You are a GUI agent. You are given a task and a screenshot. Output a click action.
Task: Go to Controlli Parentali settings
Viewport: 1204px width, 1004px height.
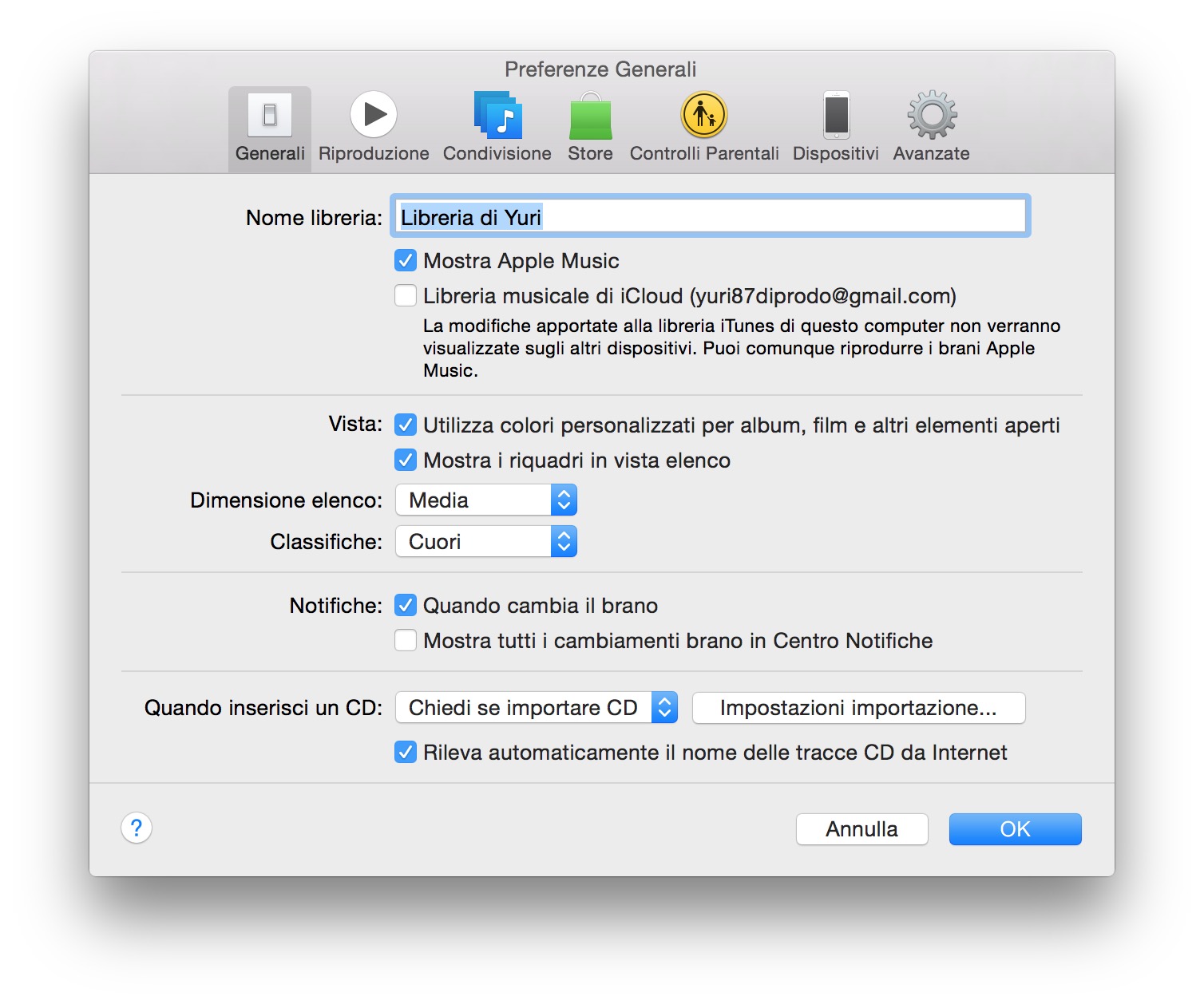[704, 128]
